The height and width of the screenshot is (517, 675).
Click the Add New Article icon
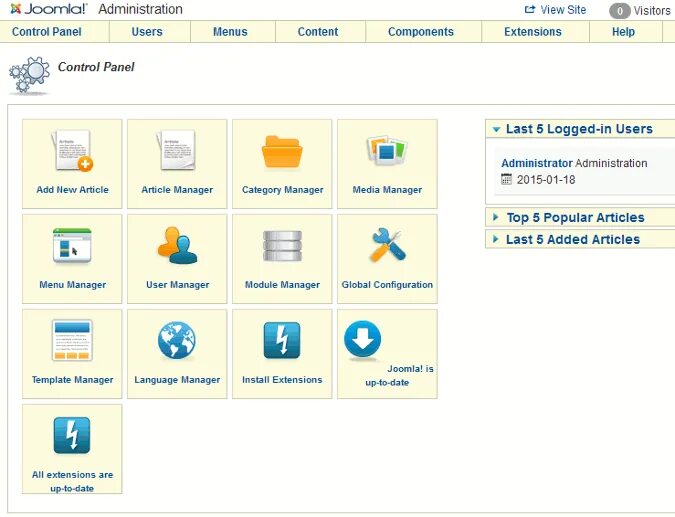click(72, 151)
